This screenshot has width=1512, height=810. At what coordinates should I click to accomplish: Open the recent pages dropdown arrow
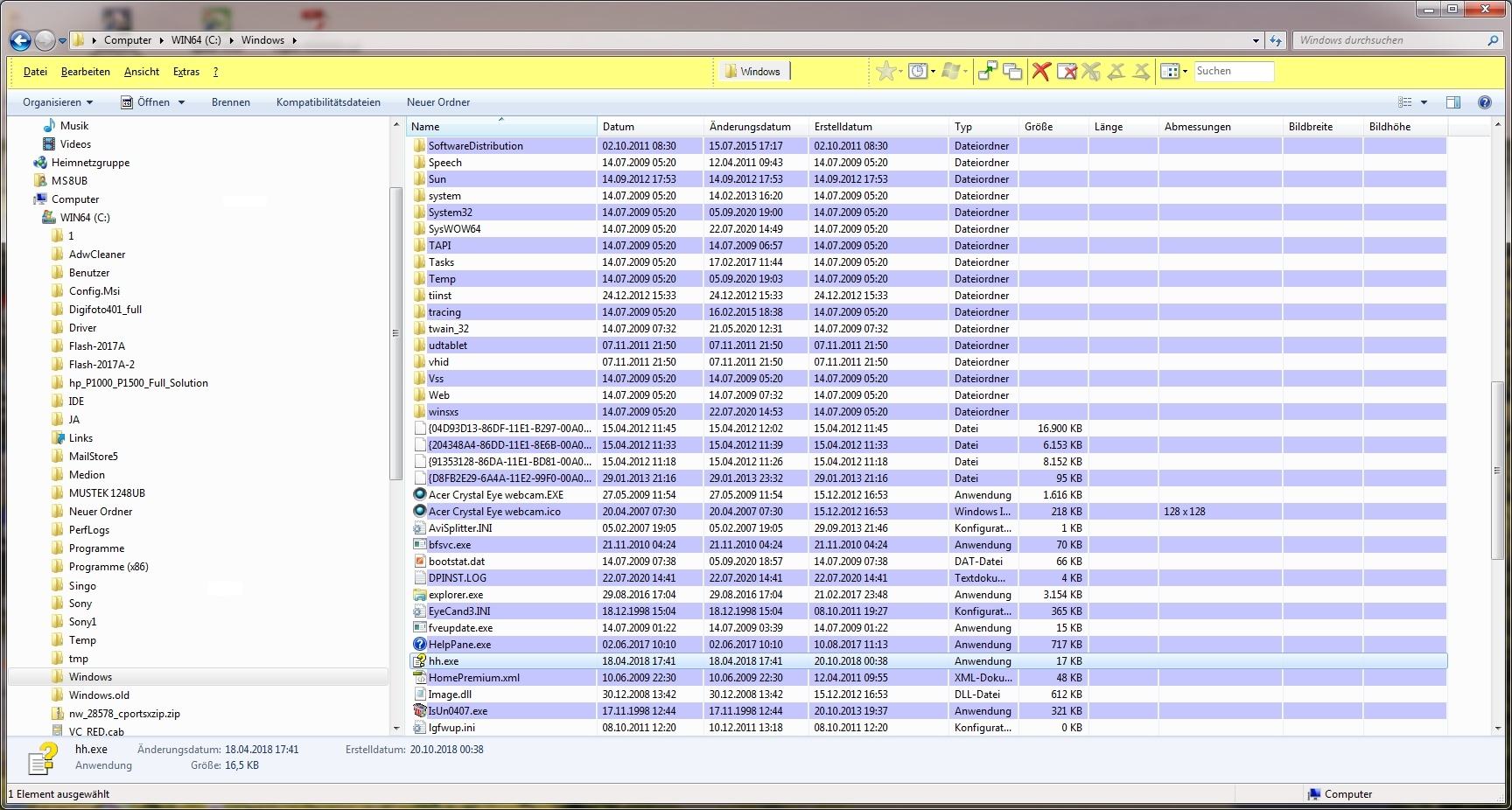tap(62, 40)
